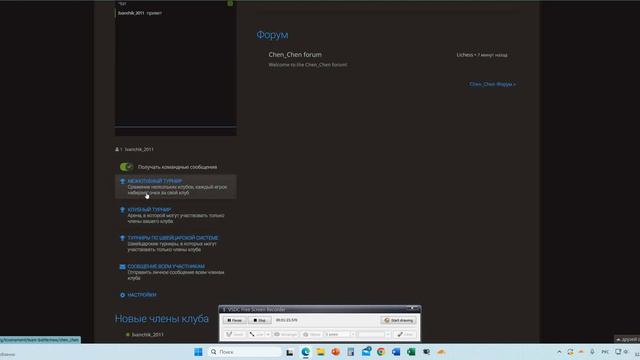This screenshot has width=640, height=360.
Task: Open Клубный турнир link
Action: tap(149, 209)
